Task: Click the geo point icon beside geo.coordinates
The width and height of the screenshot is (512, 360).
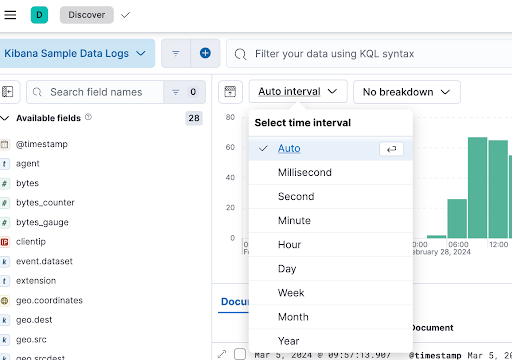Action: 4,301
